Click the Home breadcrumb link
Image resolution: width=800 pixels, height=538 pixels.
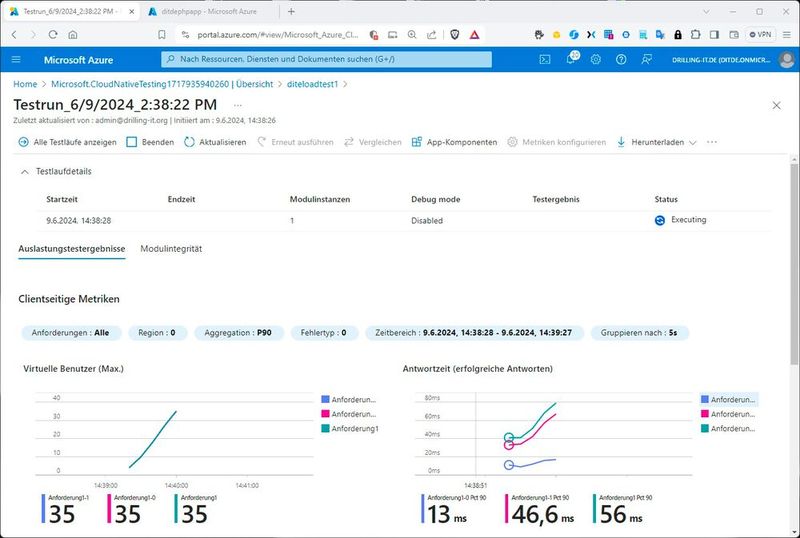[x=25, y=84]
